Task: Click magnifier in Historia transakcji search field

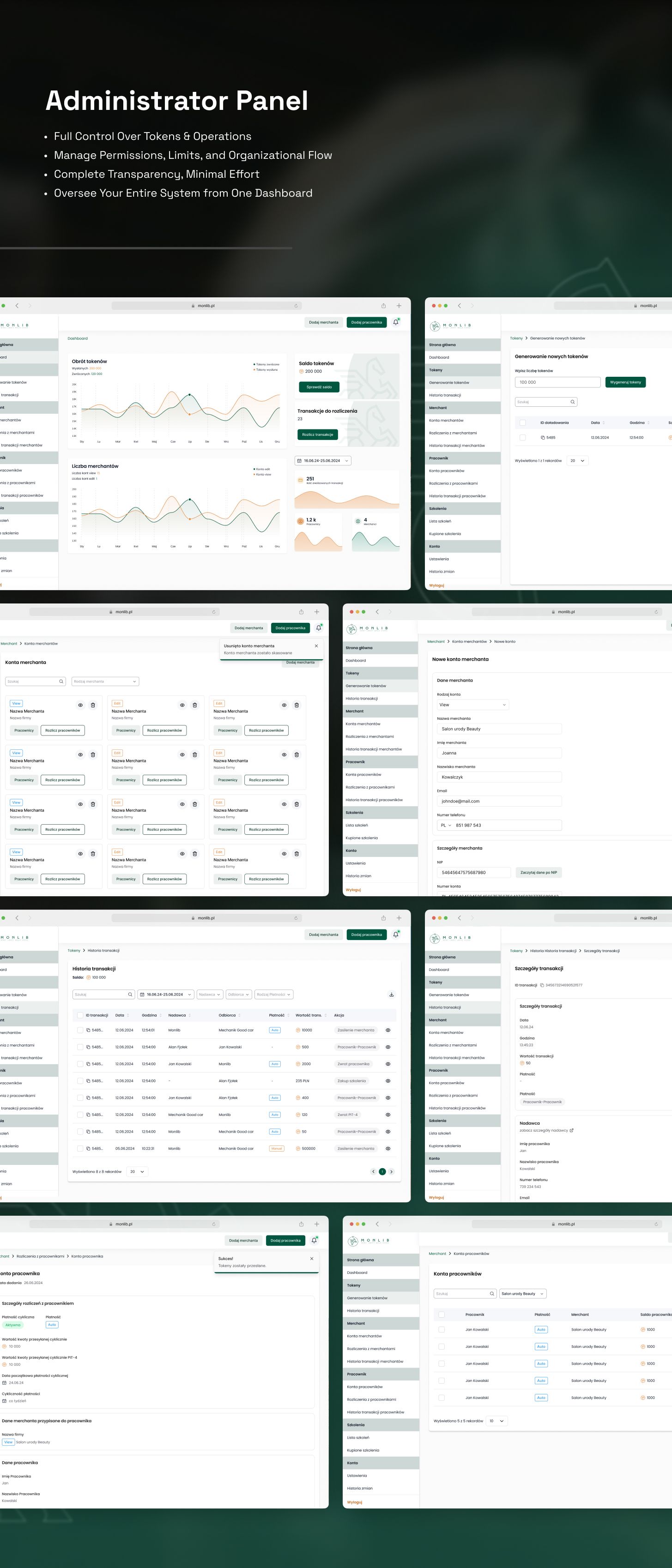Action: click(130, 995)
